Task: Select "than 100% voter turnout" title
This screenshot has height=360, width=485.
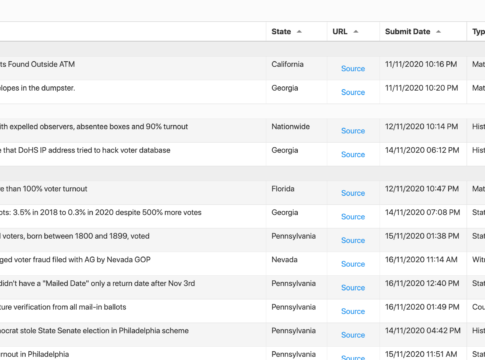Action: click(44, 189)
